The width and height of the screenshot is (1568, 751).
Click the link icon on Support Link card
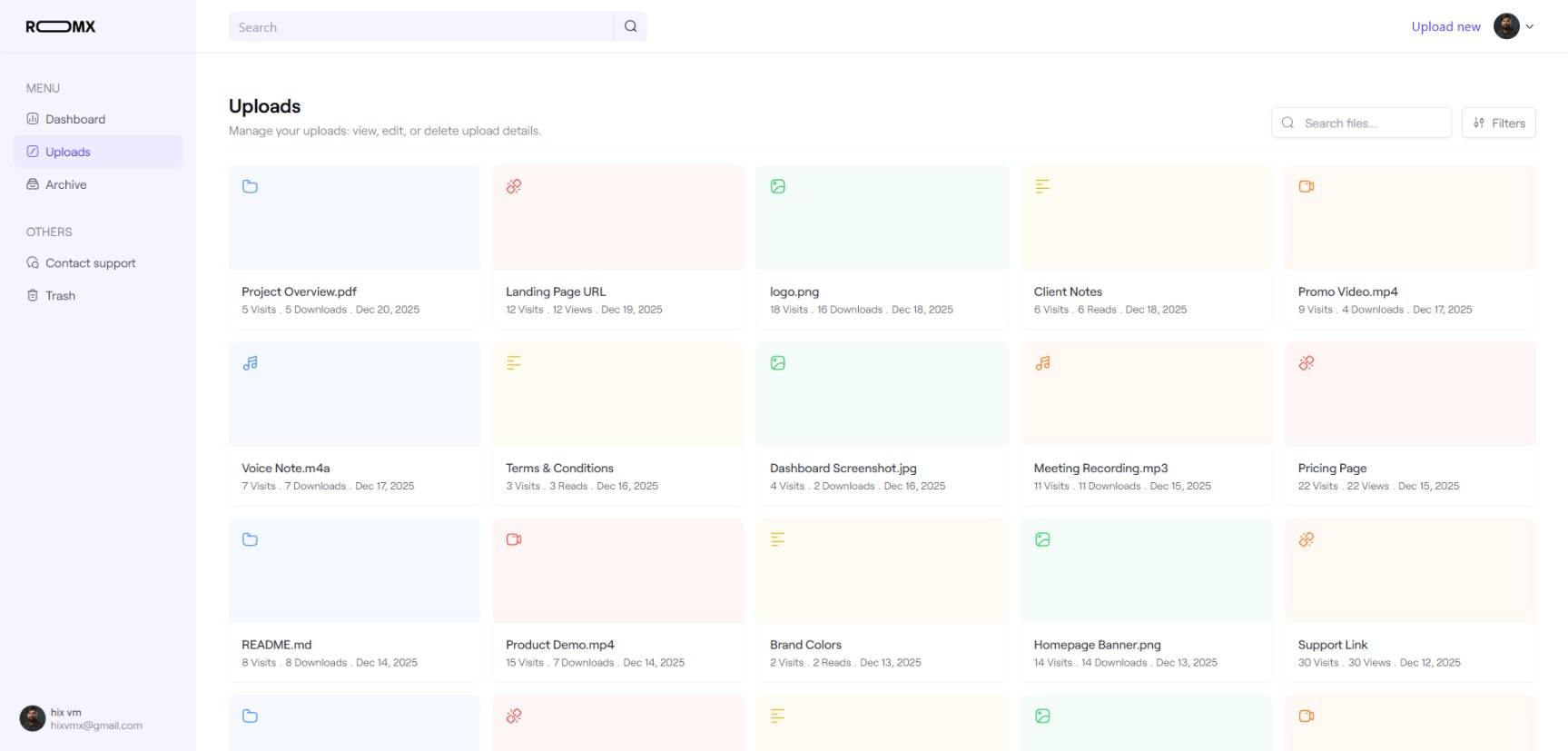(x=1307, y=539)
